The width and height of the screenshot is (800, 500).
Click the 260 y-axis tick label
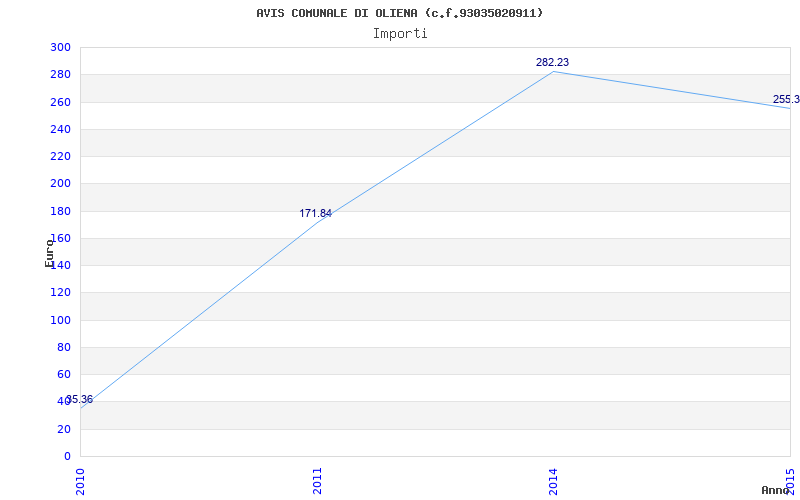[x=60, y=102]
